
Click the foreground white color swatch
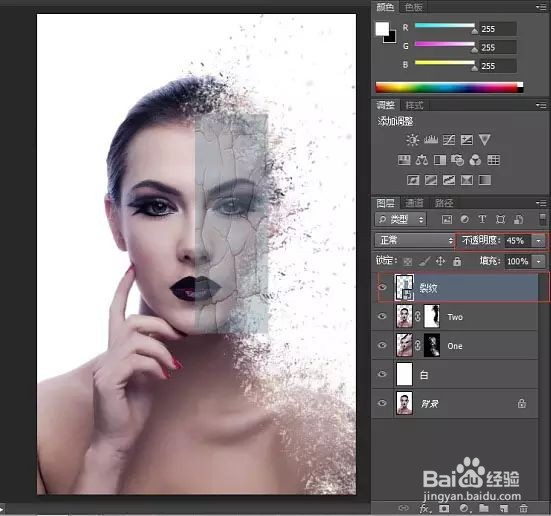coord(382,28)
